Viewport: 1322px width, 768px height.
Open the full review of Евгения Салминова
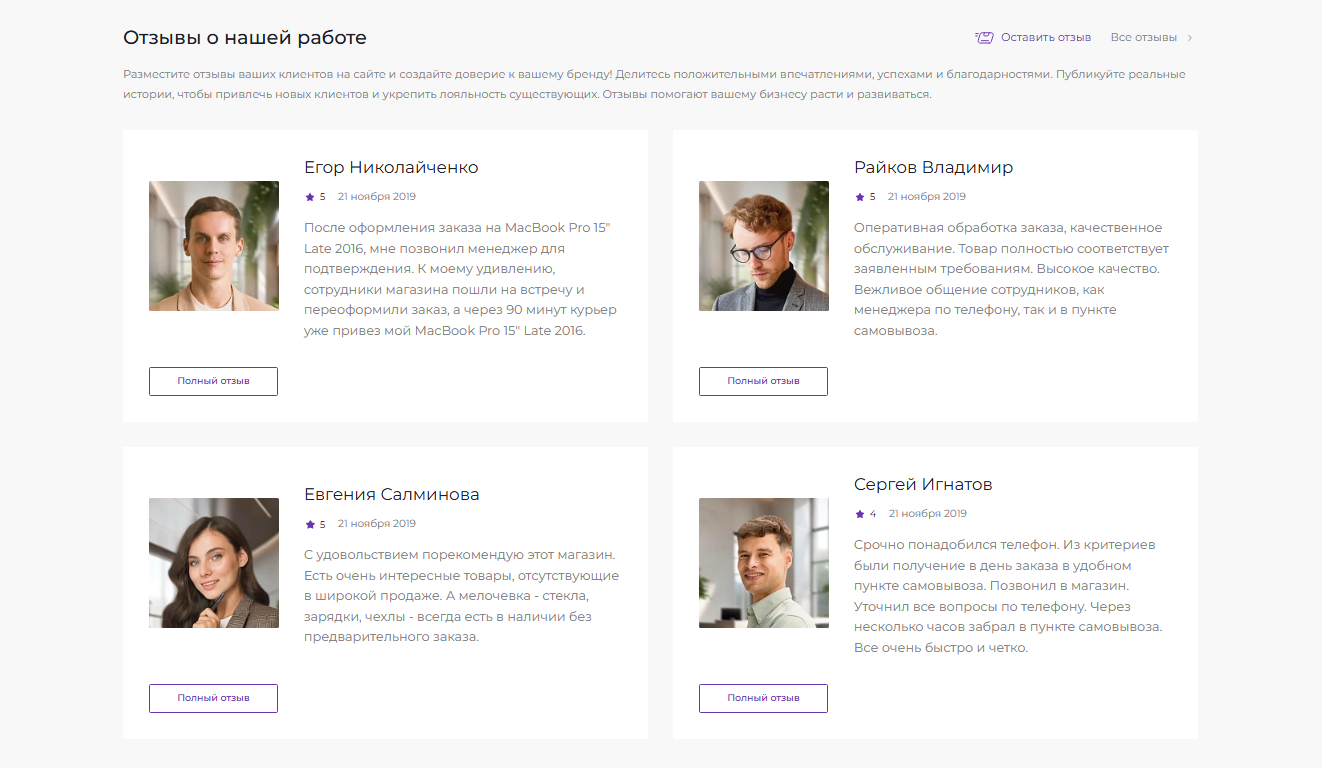[x=213, y=698]
